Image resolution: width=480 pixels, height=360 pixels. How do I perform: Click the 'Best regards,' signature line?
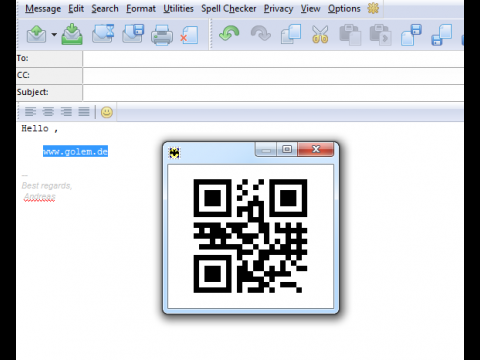pyautogui.click(x=47, y=186)
